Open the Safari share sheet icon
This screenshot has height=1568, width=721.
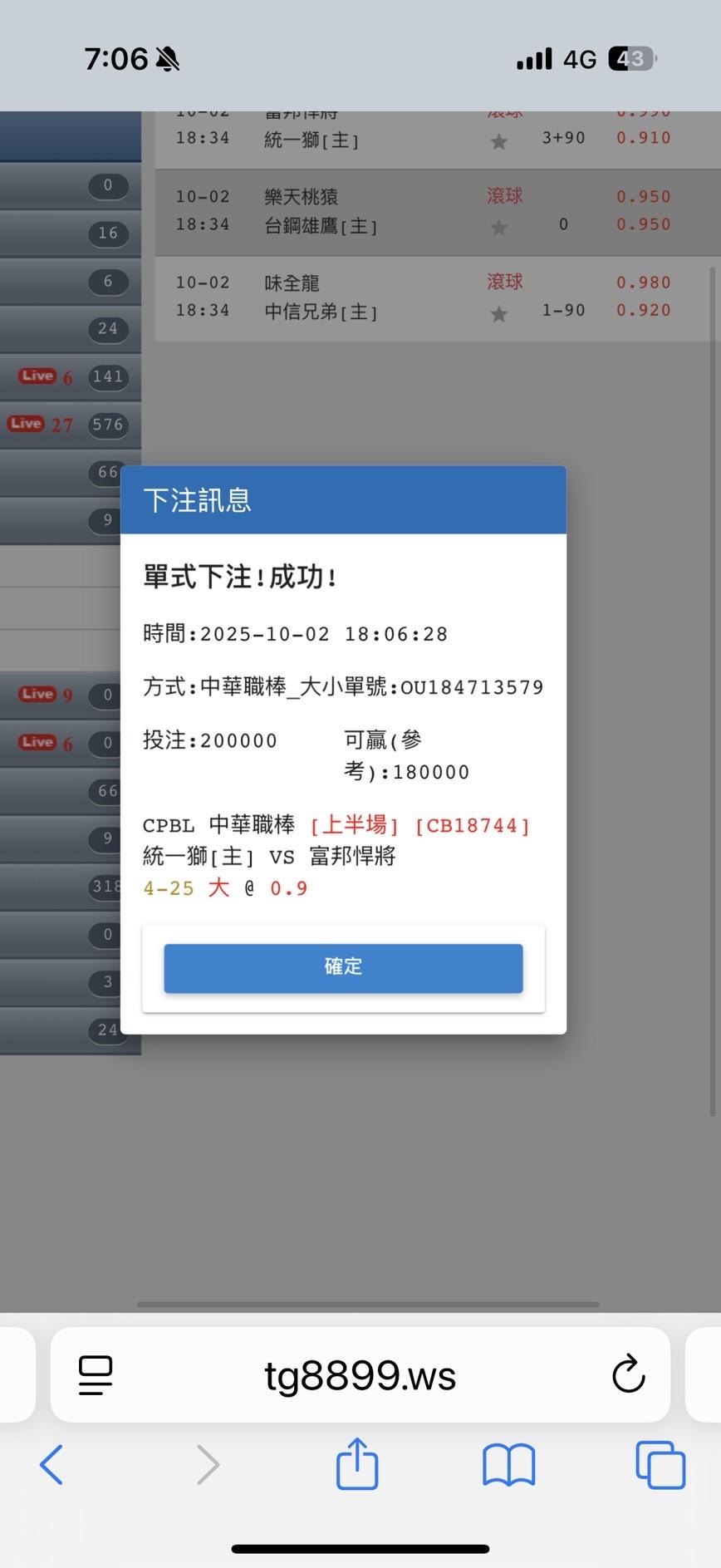pos(357,1463)
